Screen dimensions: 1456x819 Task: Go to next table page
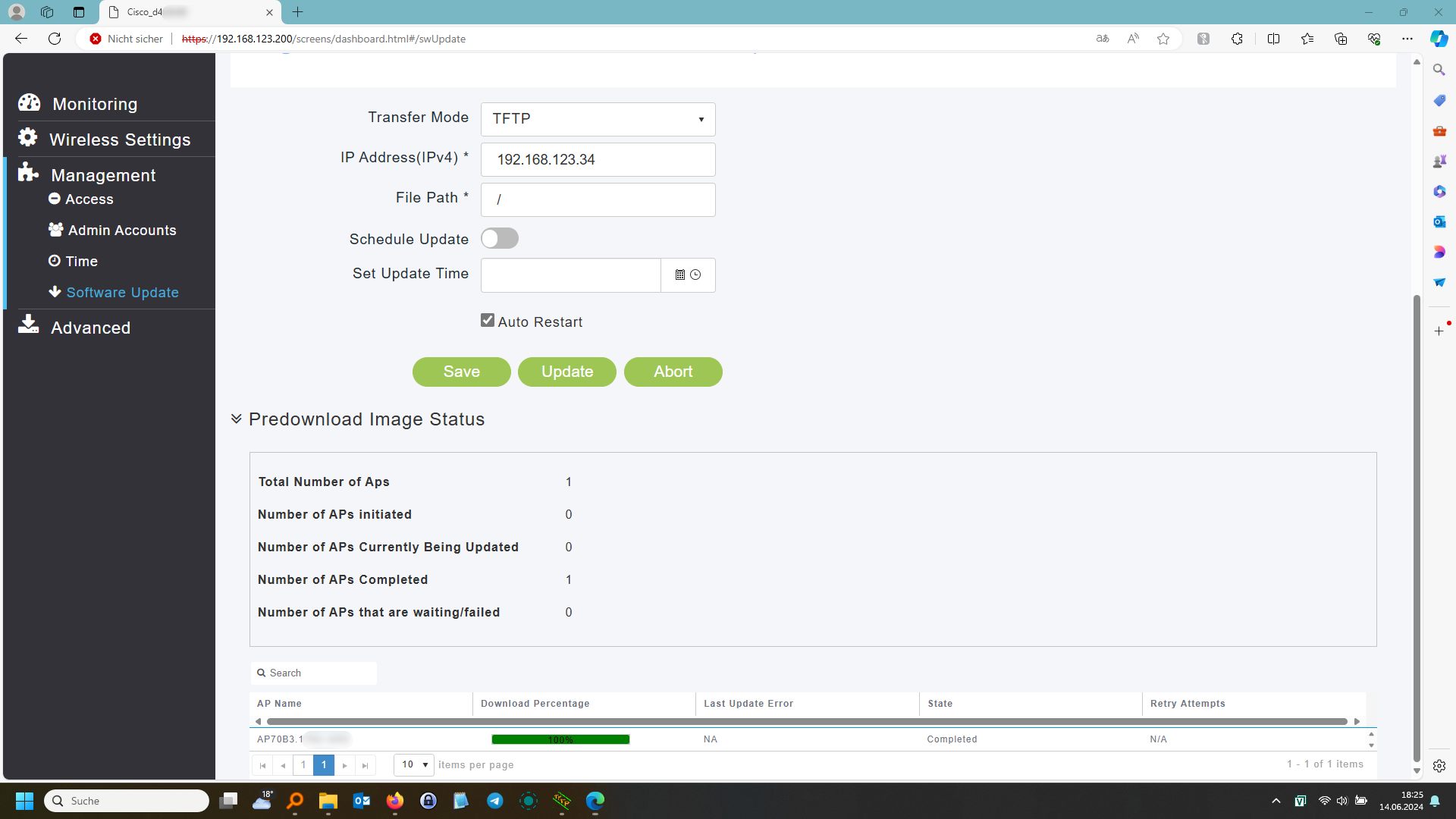tap(344, 765)
